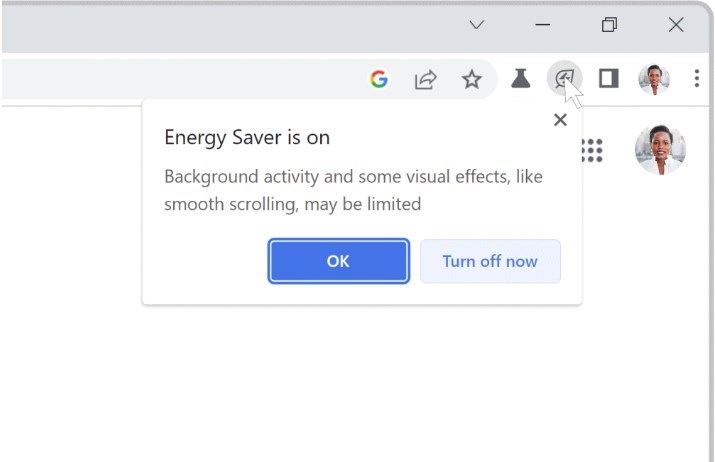Viewport: 715px width, 462px height.
Task: Close the Chrome window
Action: click(676, 25)
